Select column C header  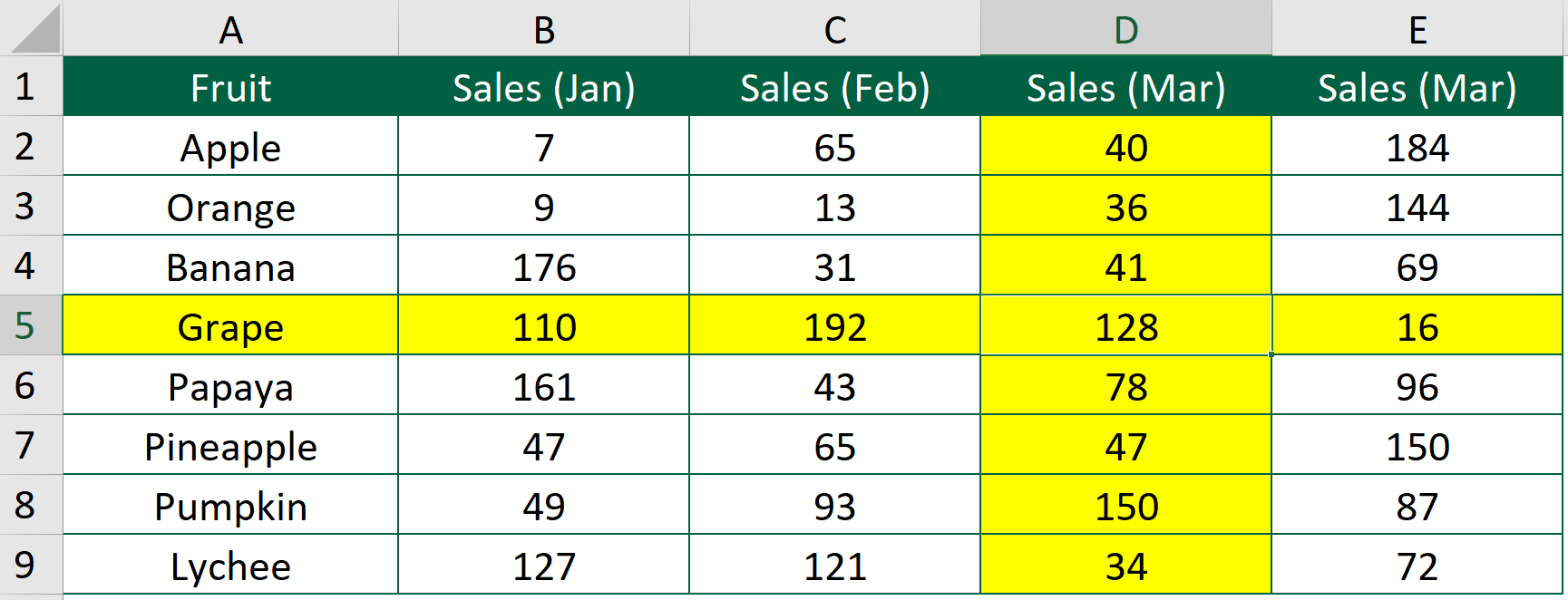pyautogui.click(x=834, y=28)
